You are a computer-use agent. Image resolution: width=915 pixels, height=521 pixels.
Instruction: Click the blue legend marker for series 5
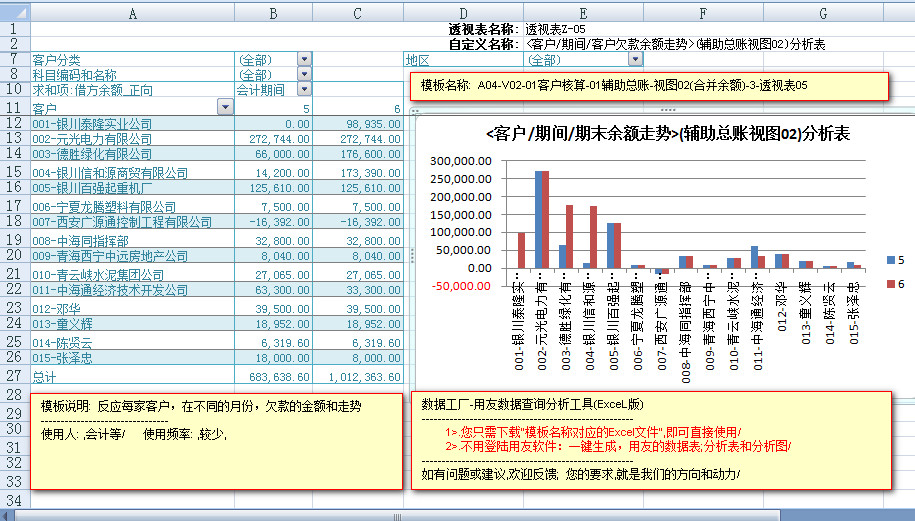pyautogui.click(x=891, y=260)
